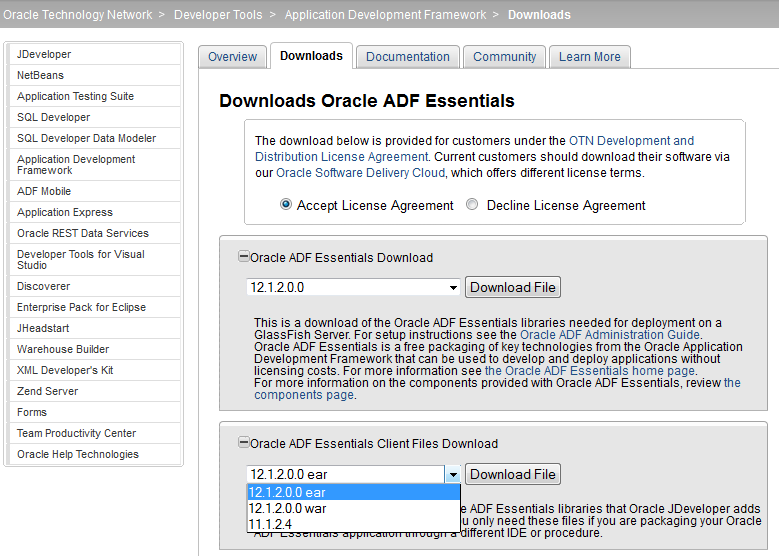Image resolution: width=779 pixels, height=556 pixels.
Task: Open Warehouse Builder in sidebar
Action: click(95, 349)
